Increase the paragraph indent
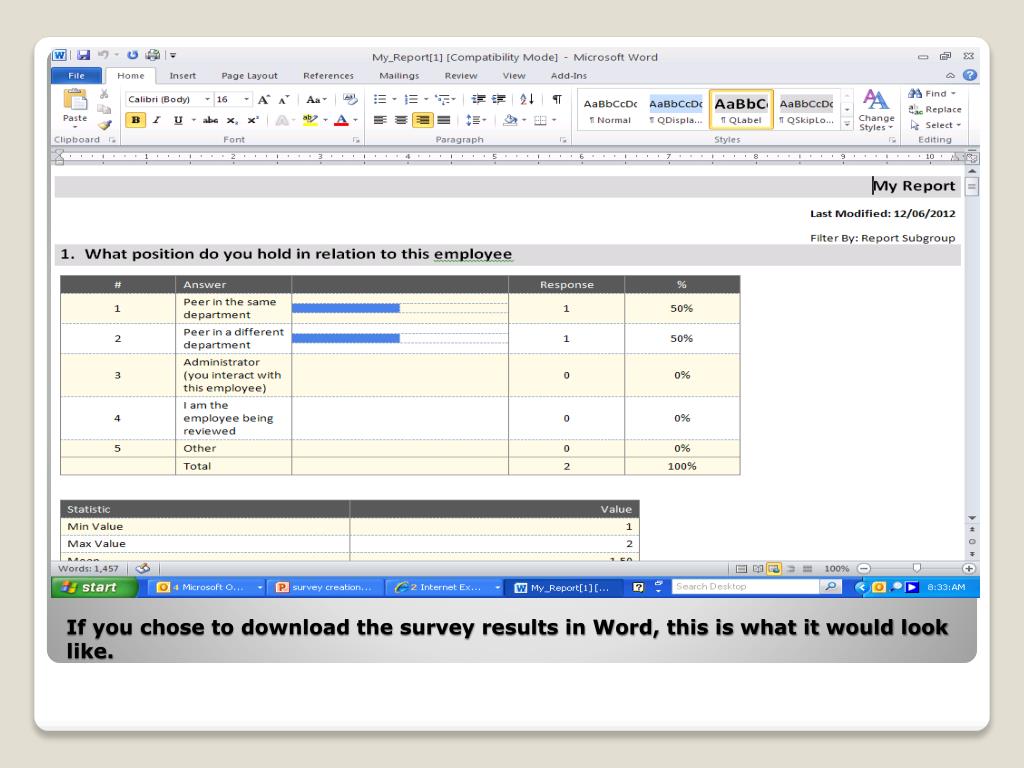This screenshot has width=1024, height=768. click(x=499, y=99)
